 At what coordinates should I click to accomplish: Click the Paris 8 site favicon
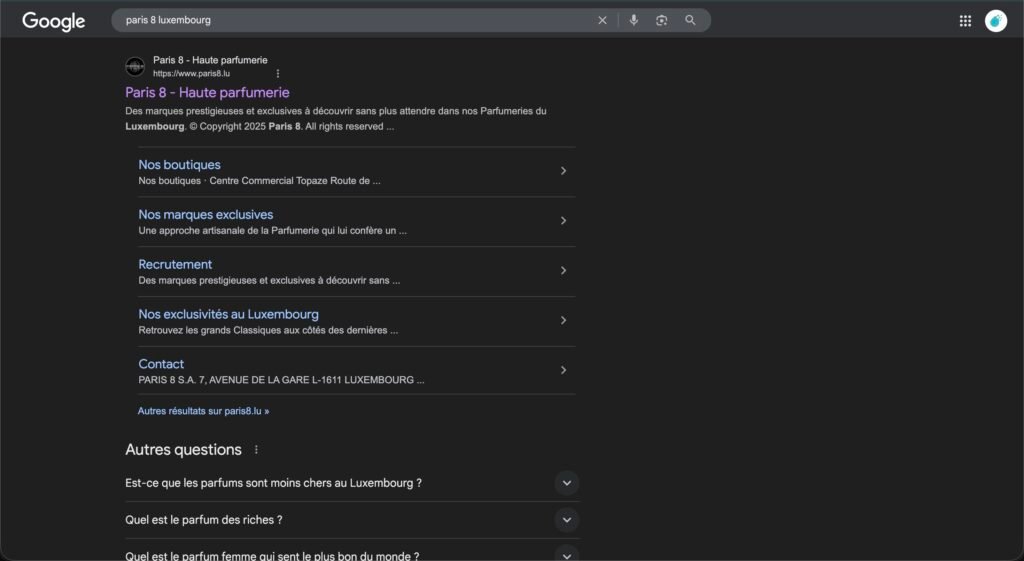135,67
